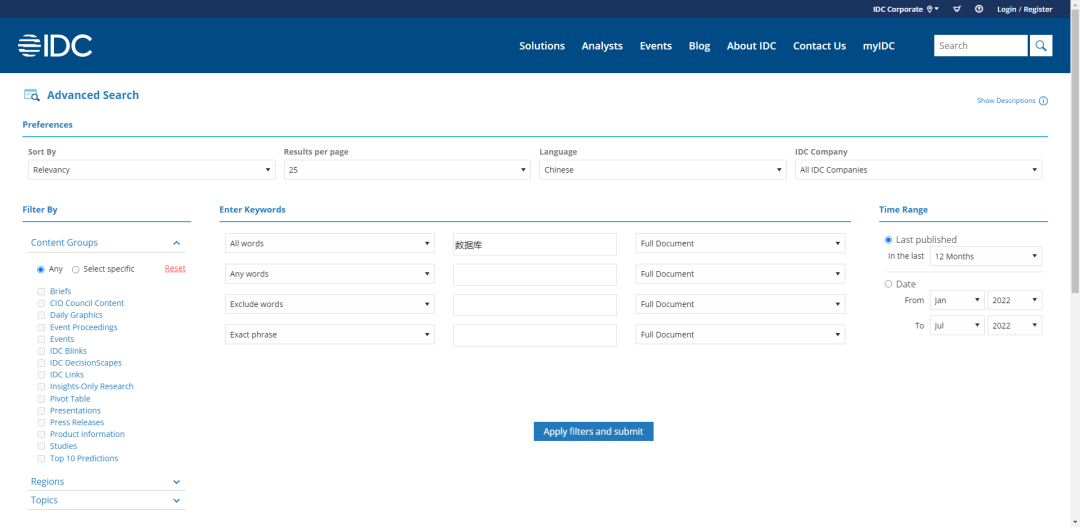The height and width of the screenshot is (527, 1080).
Task: Check the Briefs checkbox
Action: [x=42, y=291]
